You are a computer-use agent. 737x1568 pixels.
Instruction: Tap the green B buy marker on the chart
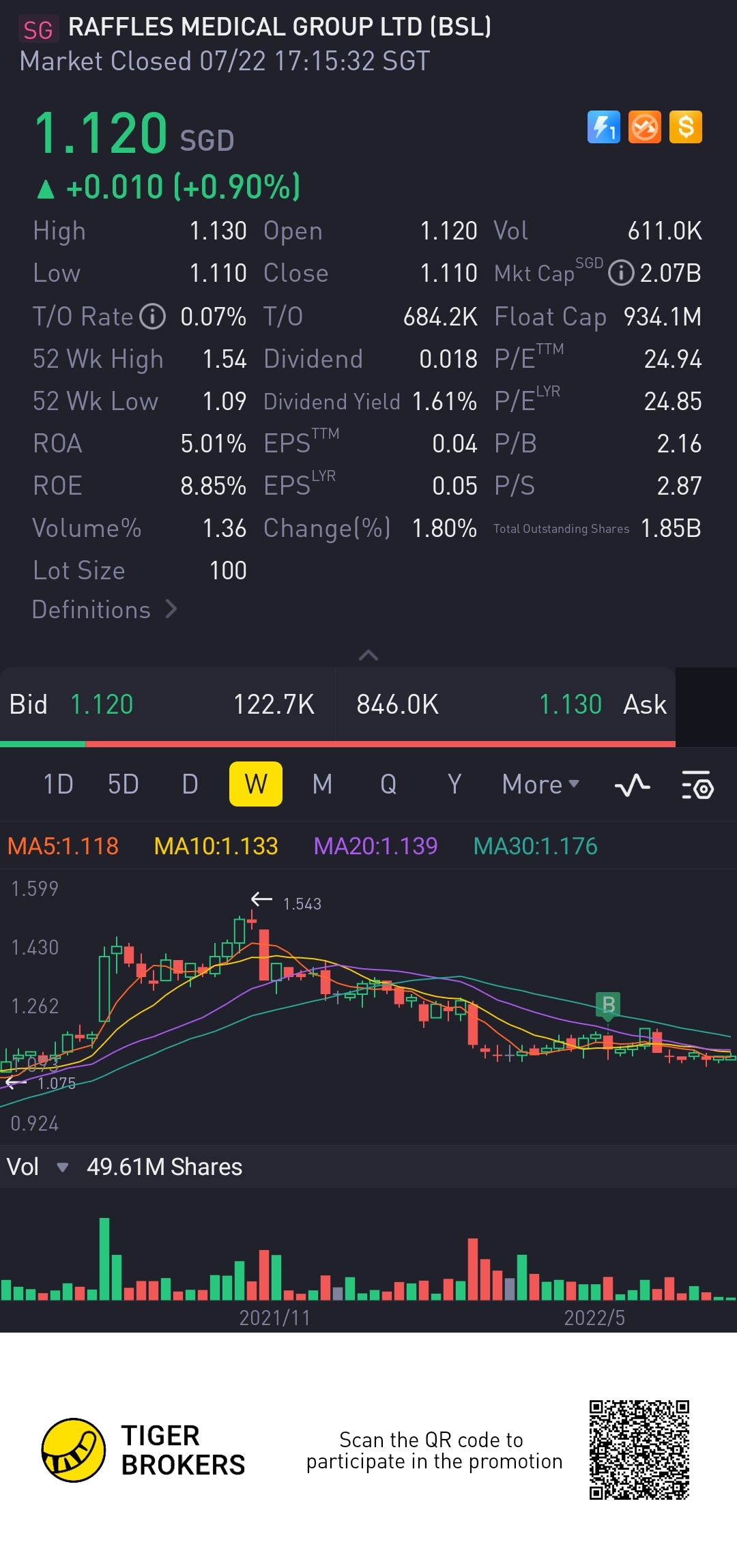click(x=608, y=1004)
